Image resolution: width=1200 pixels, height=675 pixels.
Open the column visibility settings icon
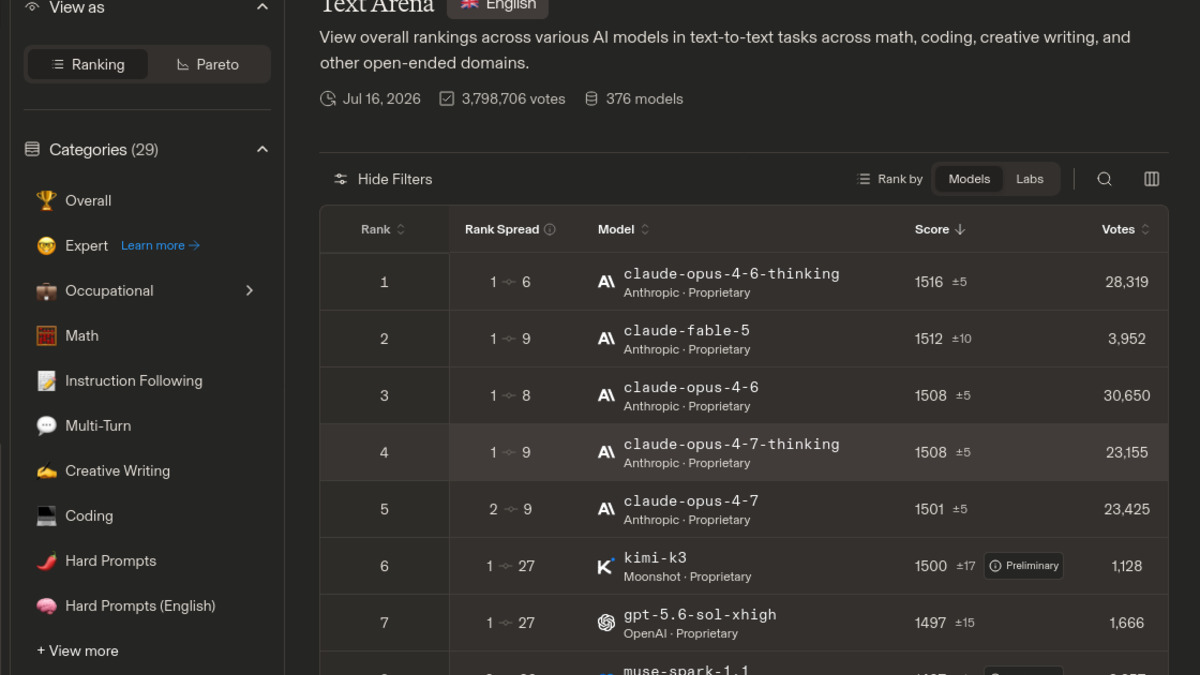point(1152,179)
